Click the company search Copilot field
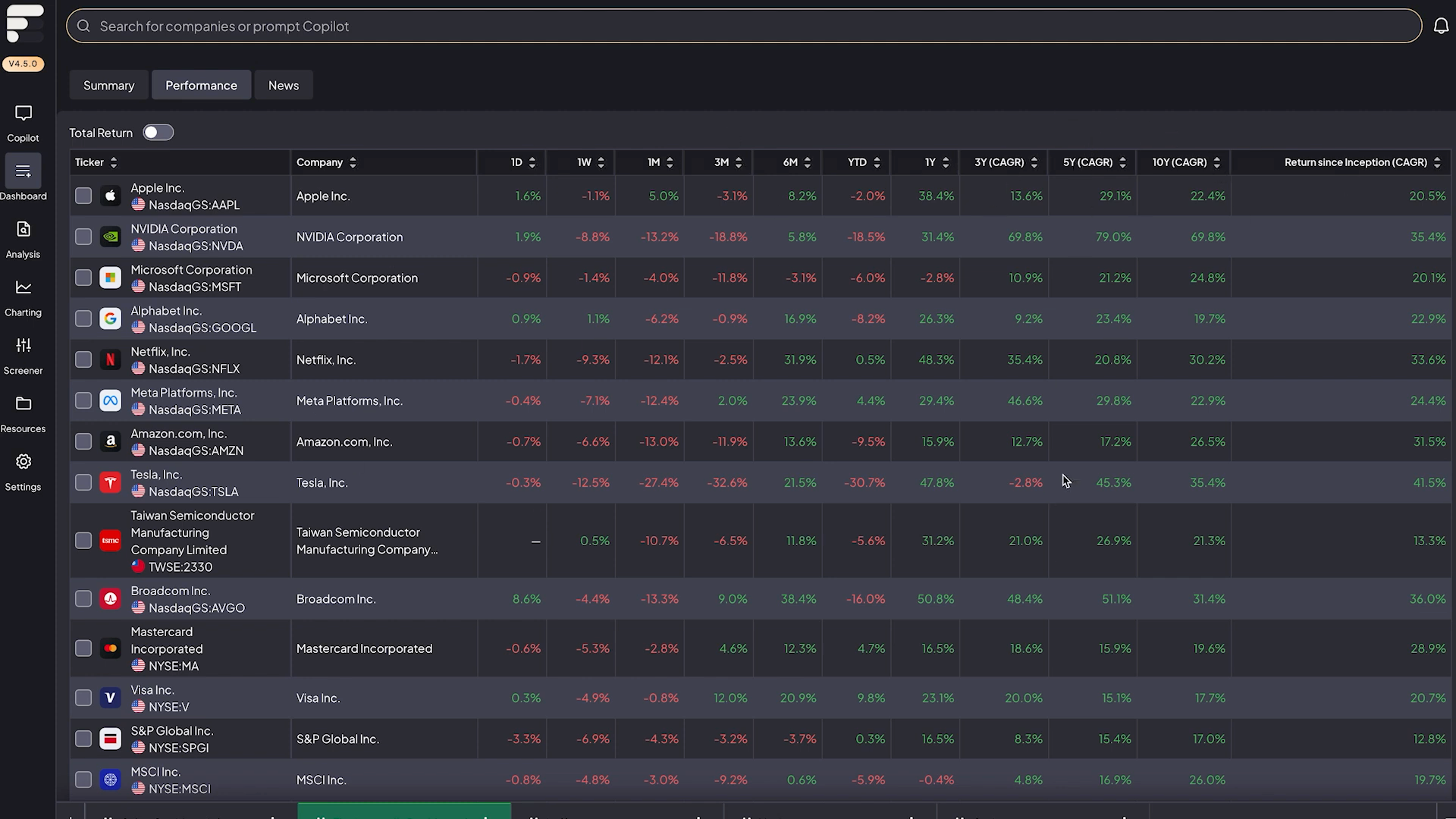The image size is (1456, 819). [x=743, y=27]
